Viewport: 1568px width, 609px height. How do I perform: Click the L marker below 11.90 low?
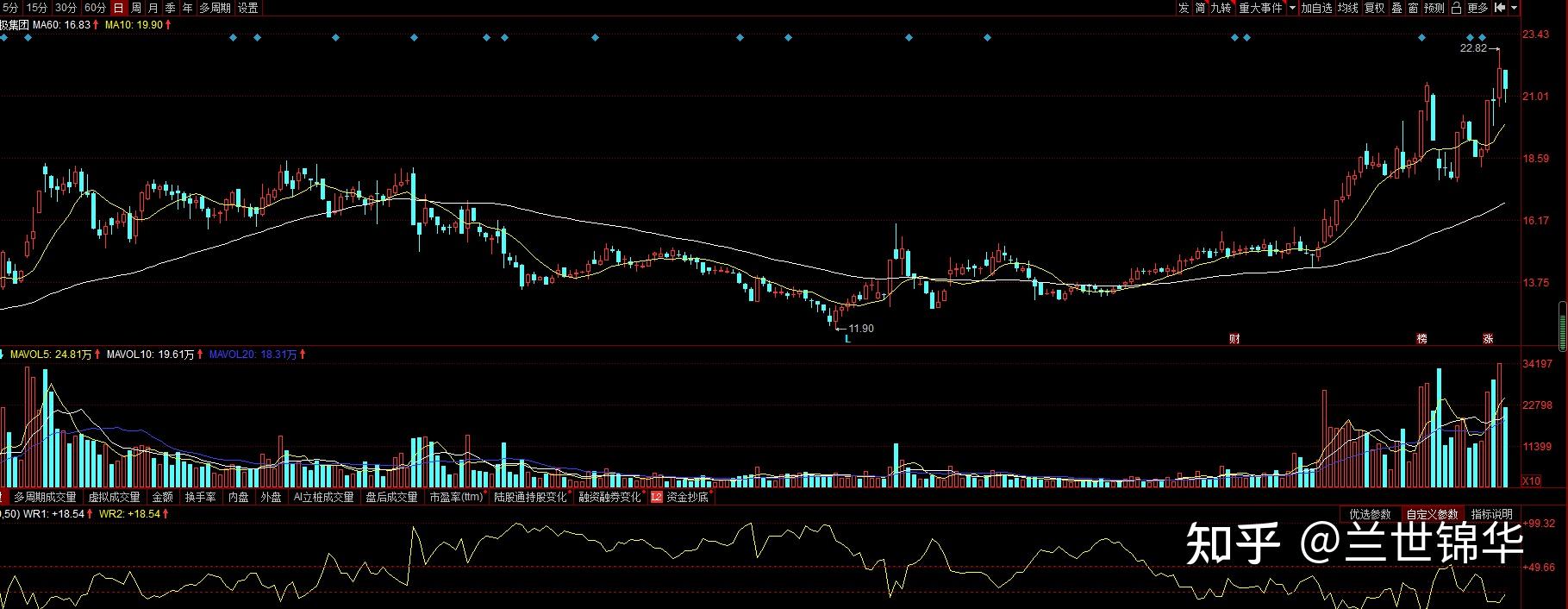coord(847,340)
